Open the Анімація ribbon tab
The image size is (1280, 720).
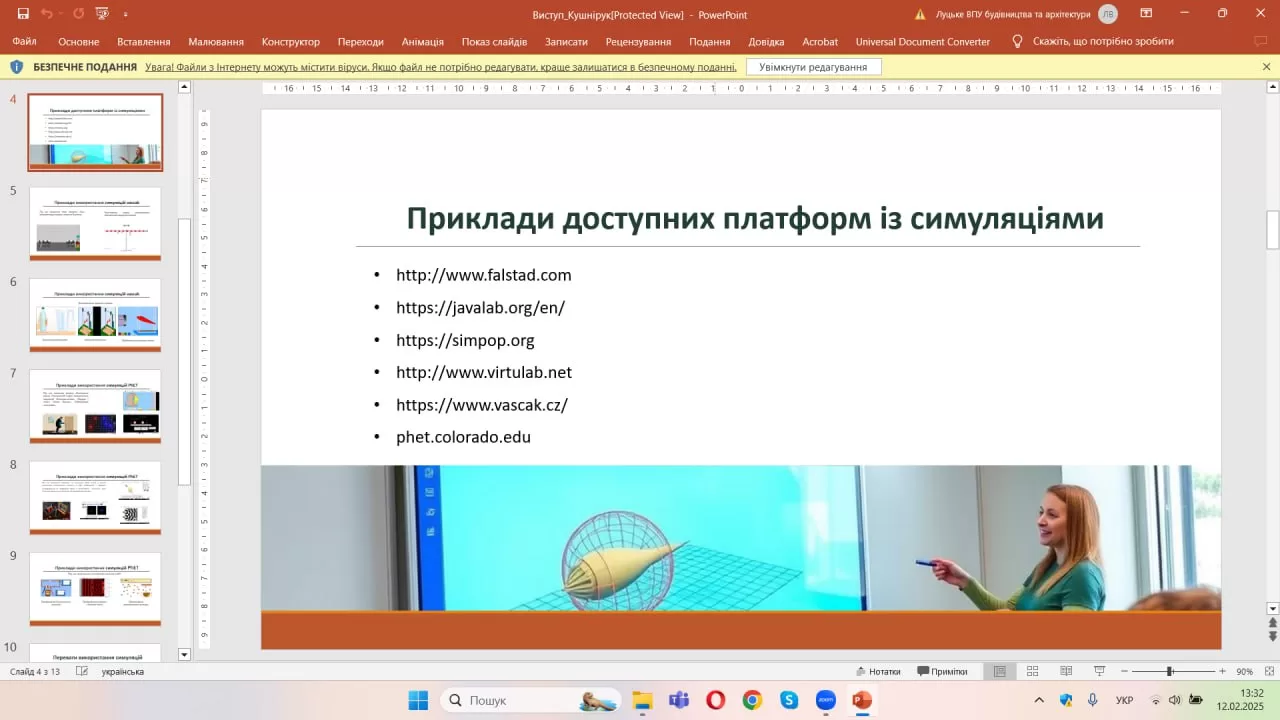point(422,42)
